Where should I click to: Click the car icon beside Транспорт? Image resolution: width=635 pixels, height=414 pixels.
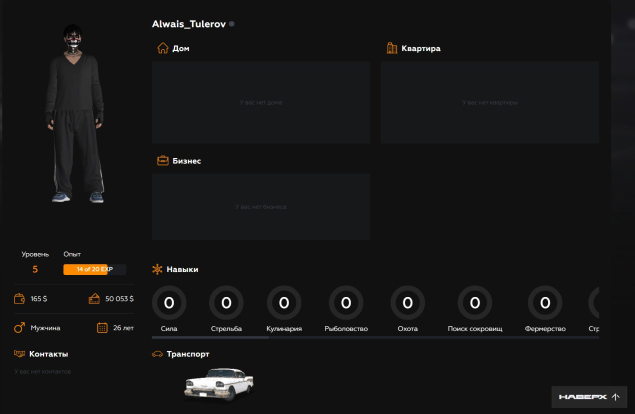pos(157,354)
